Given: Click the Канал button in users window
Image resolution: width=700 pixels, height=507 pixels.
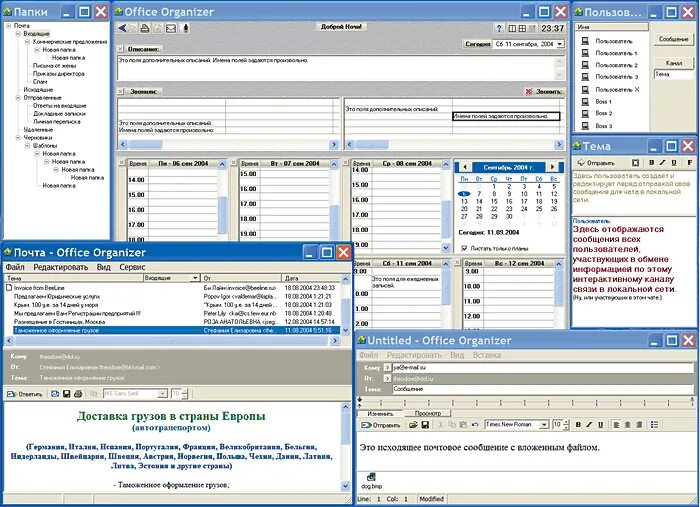Looking at the screenshot, I should [673, 63].
